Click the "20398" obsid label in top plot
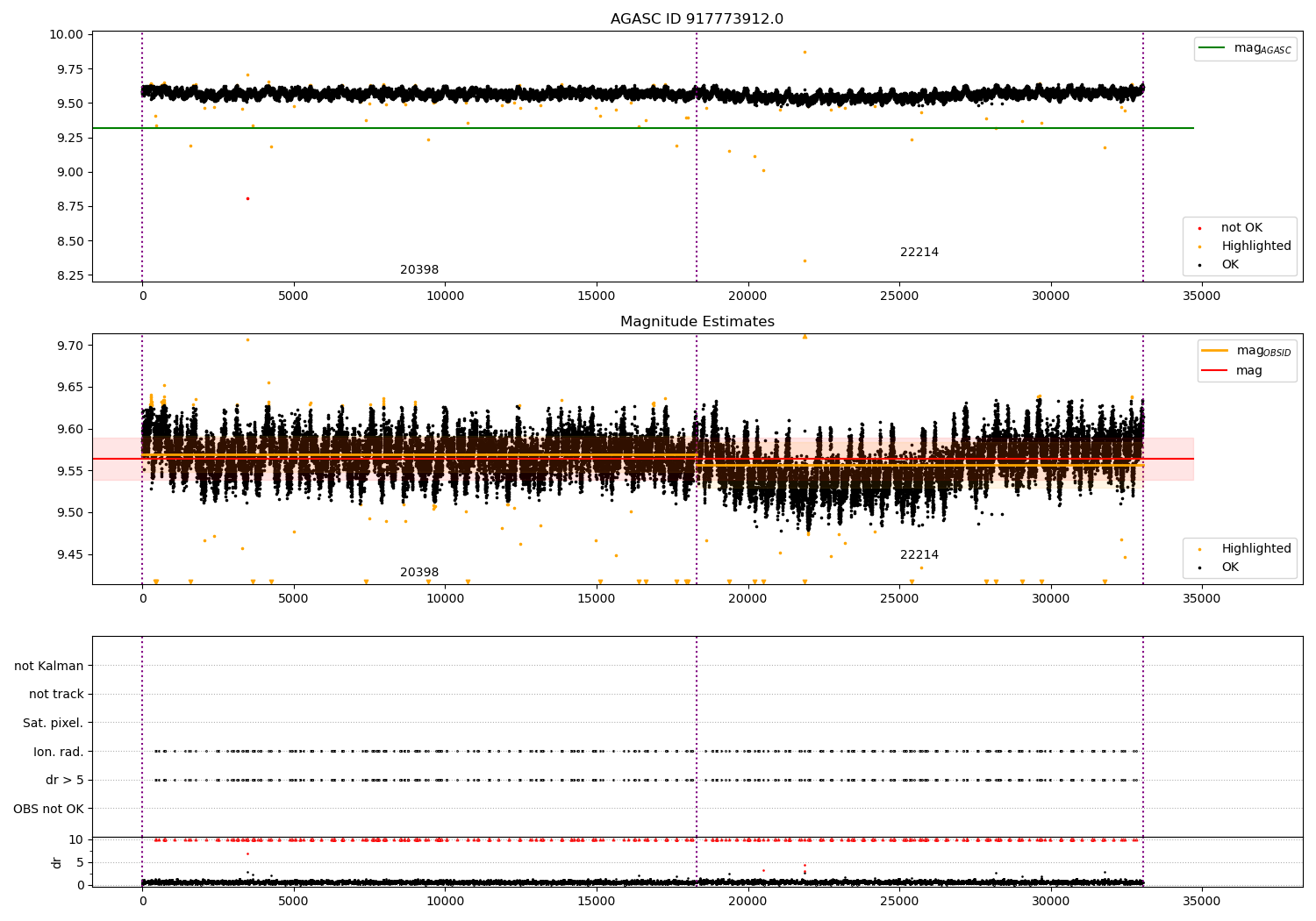Screen dimensions: 1316x921 [419, 270]
